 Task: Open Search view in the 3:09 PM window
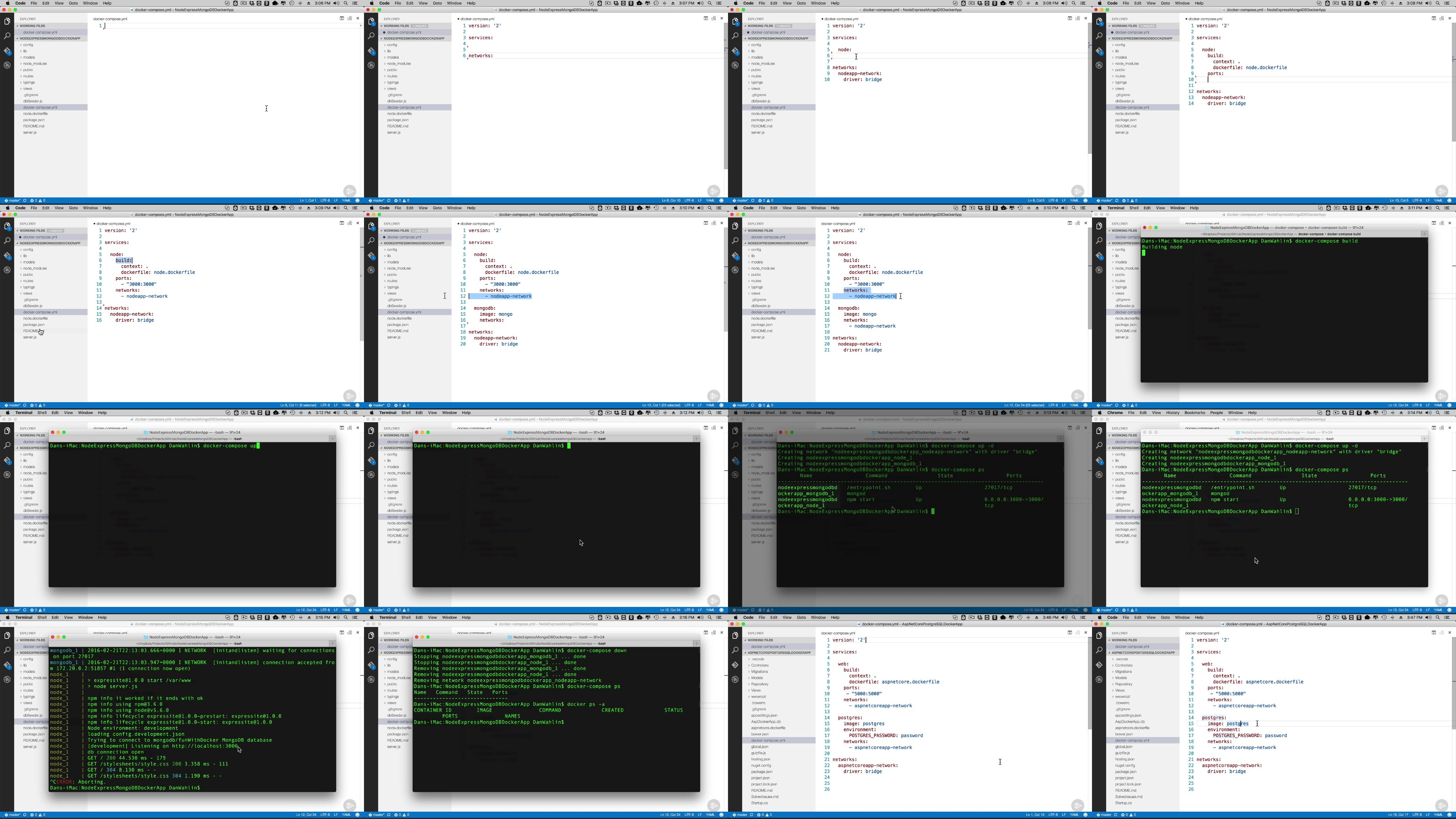[7, 240]
